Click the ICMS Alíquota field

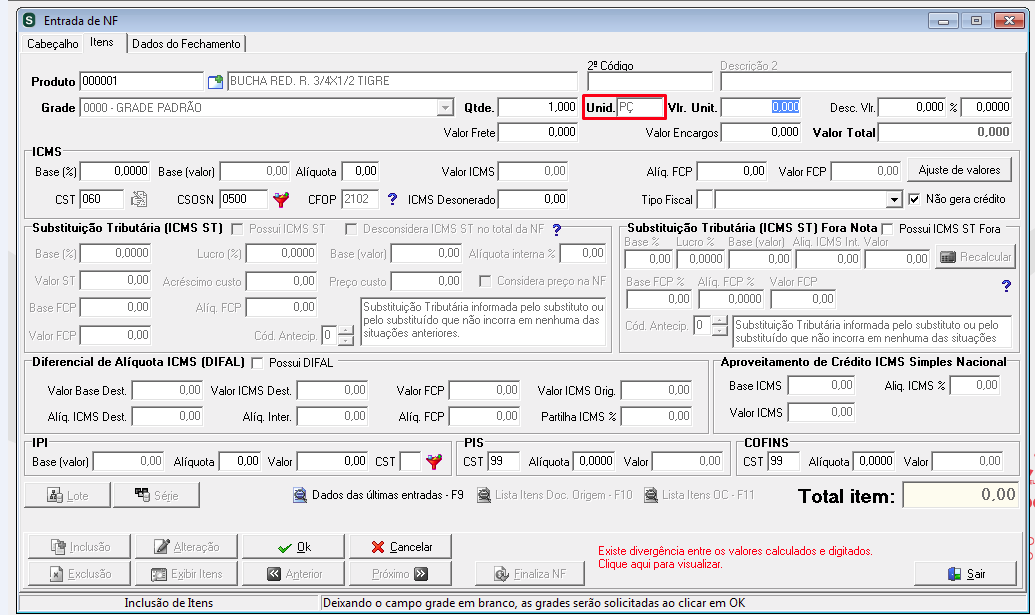tap(360, 172)
